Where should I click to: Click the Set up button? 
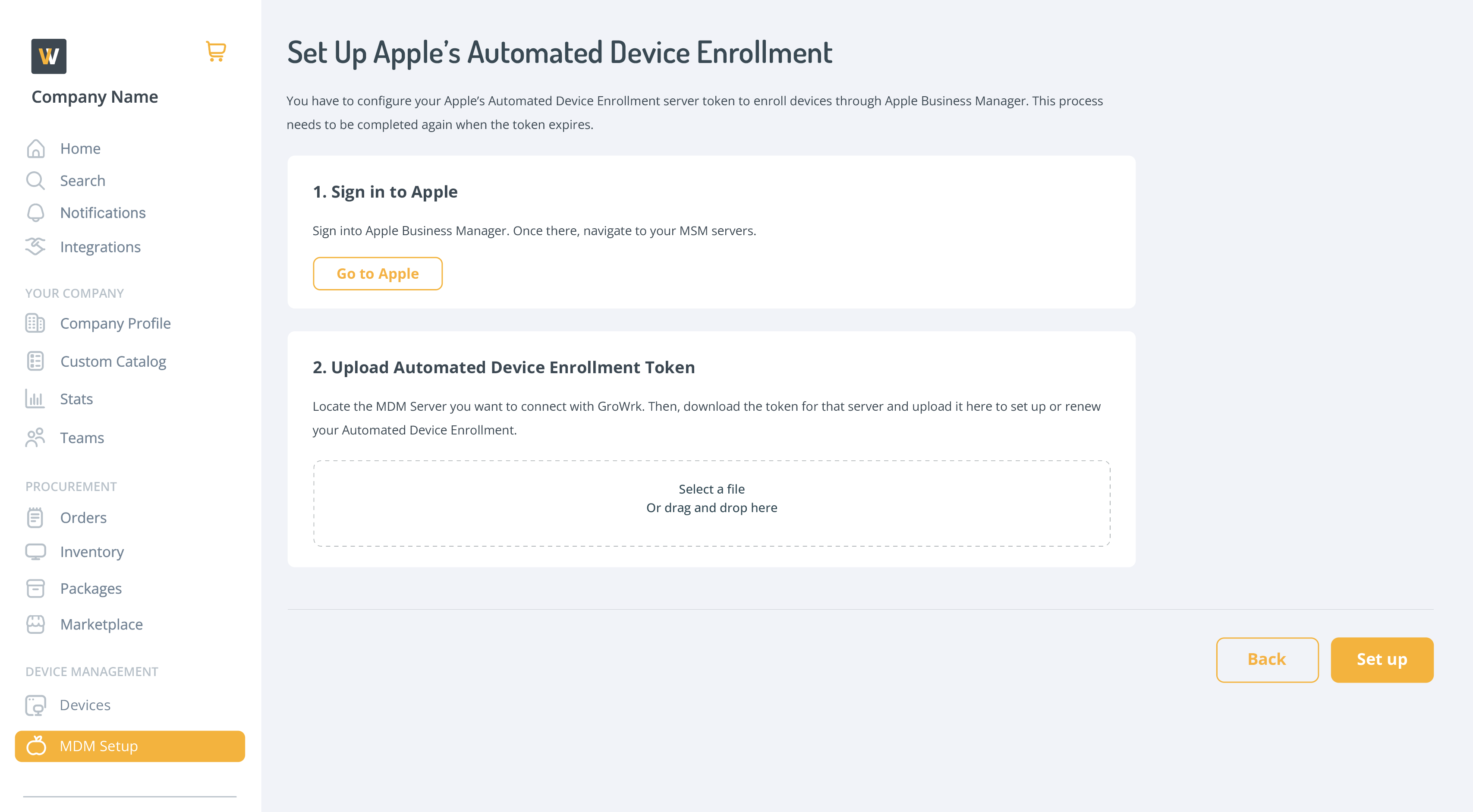[1382, 659]
